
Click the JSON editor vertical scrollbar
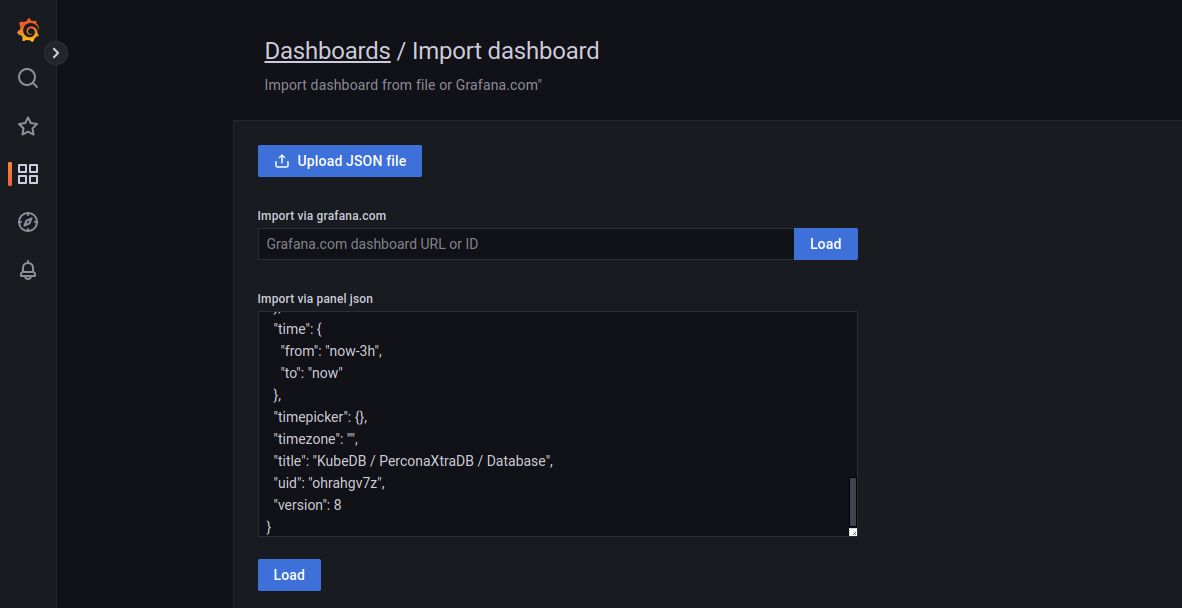tap(851, 500)
